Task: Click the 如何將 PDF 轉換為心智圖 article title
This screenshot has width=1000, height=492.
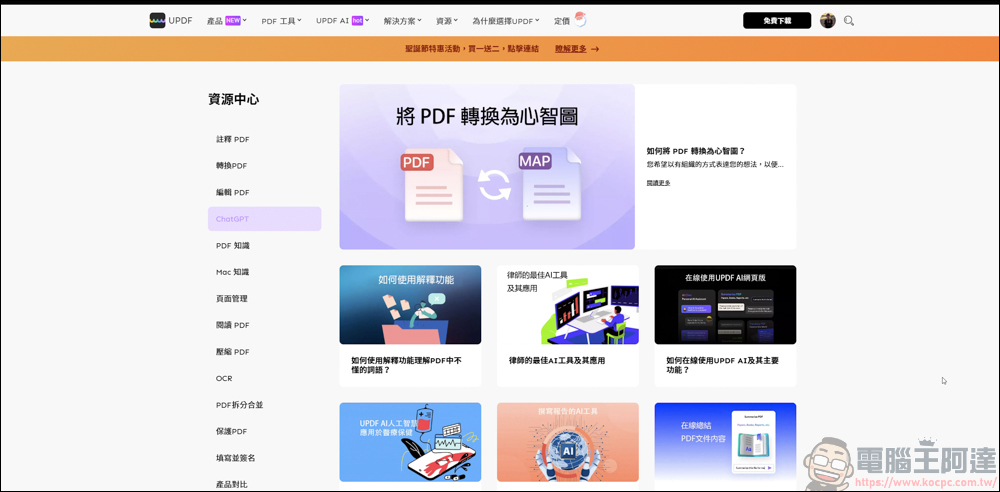Action: pyautogui.click(x=695, y=151)
